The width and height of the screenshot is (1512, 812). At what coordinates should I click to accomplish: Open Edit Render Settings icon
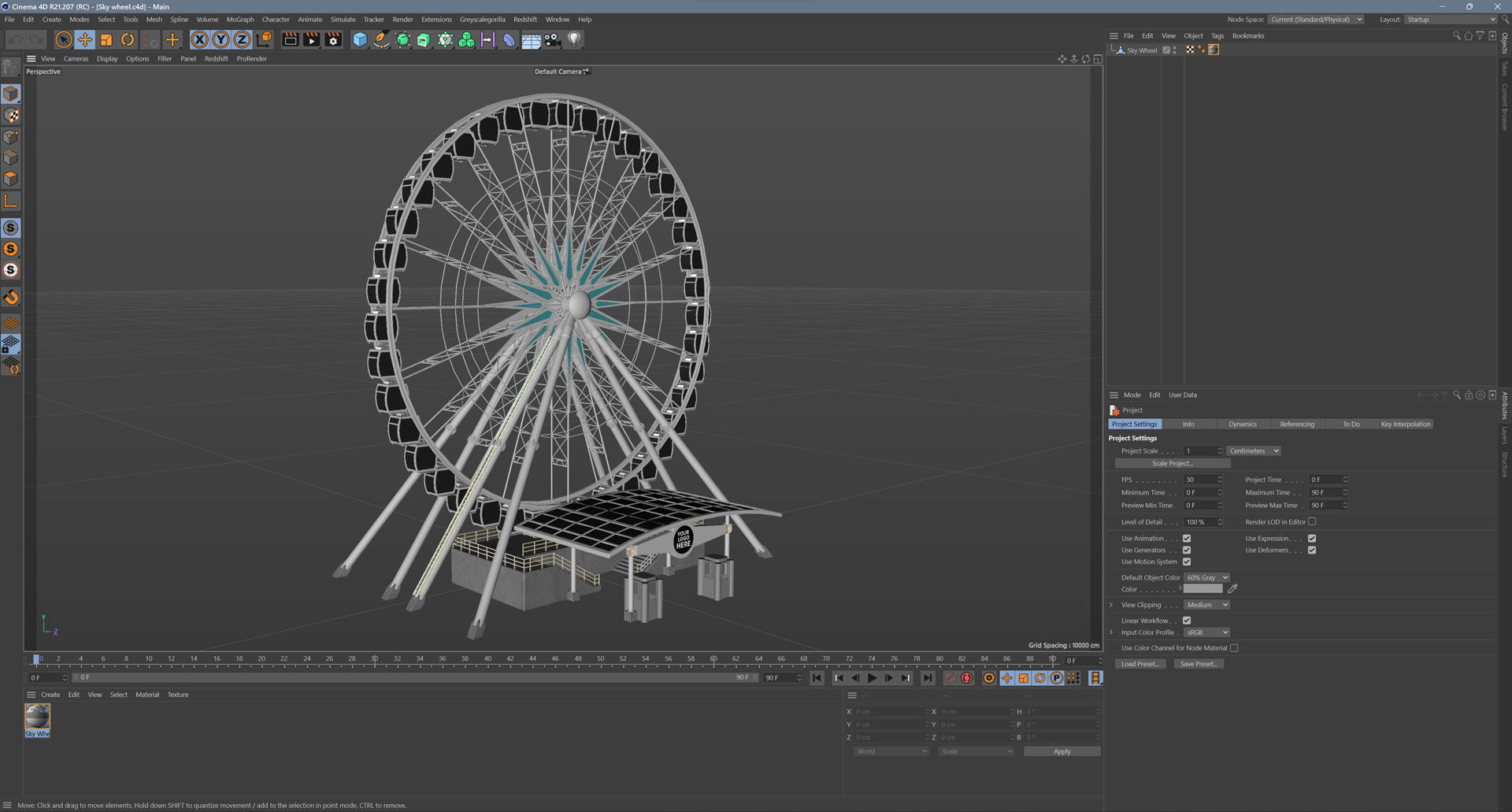click(x=333, y=39)
